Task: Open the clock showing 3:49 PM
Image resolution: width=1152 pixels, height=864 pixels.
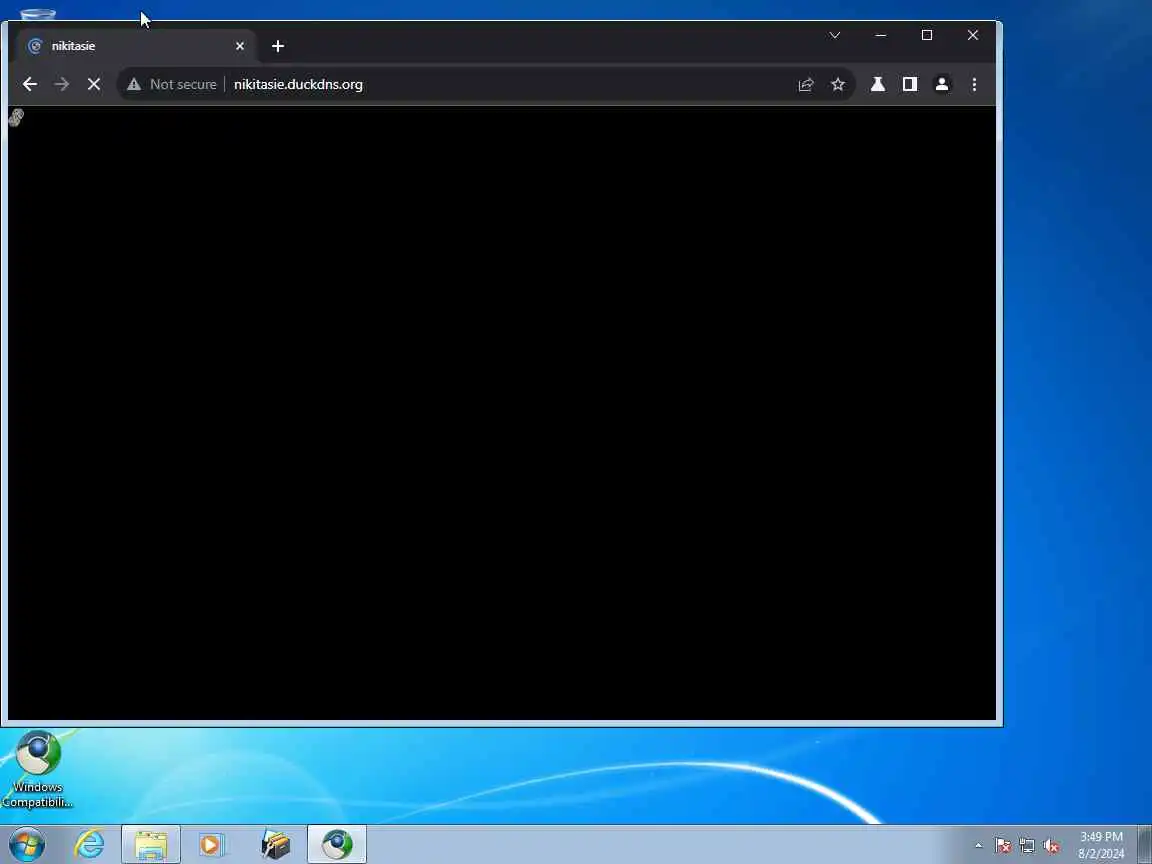Action: coord(1101,845)
